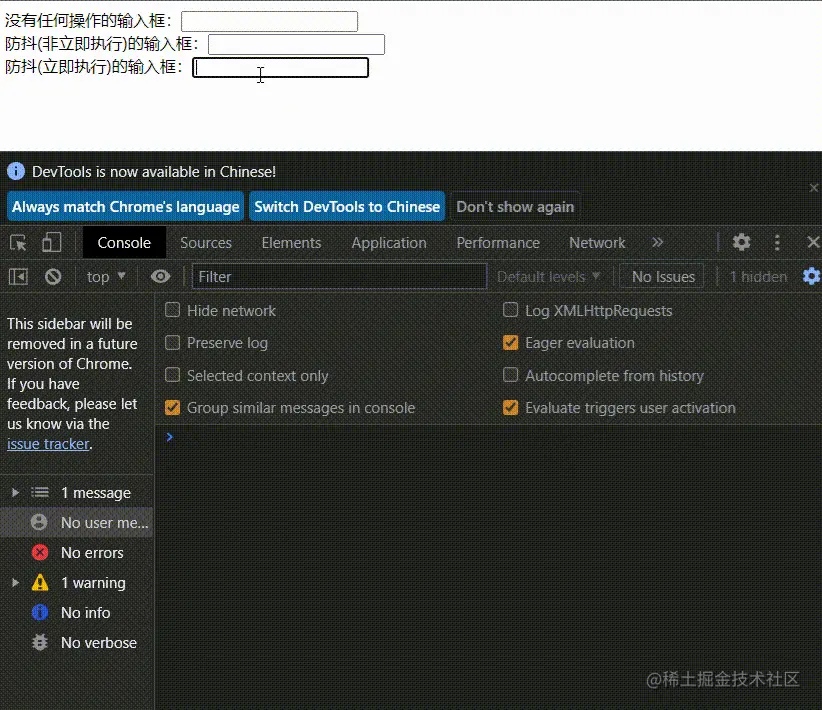This screenshot has height=710, width=822.
Task: Enable the Preserve log checkbox
Action: 172,342
